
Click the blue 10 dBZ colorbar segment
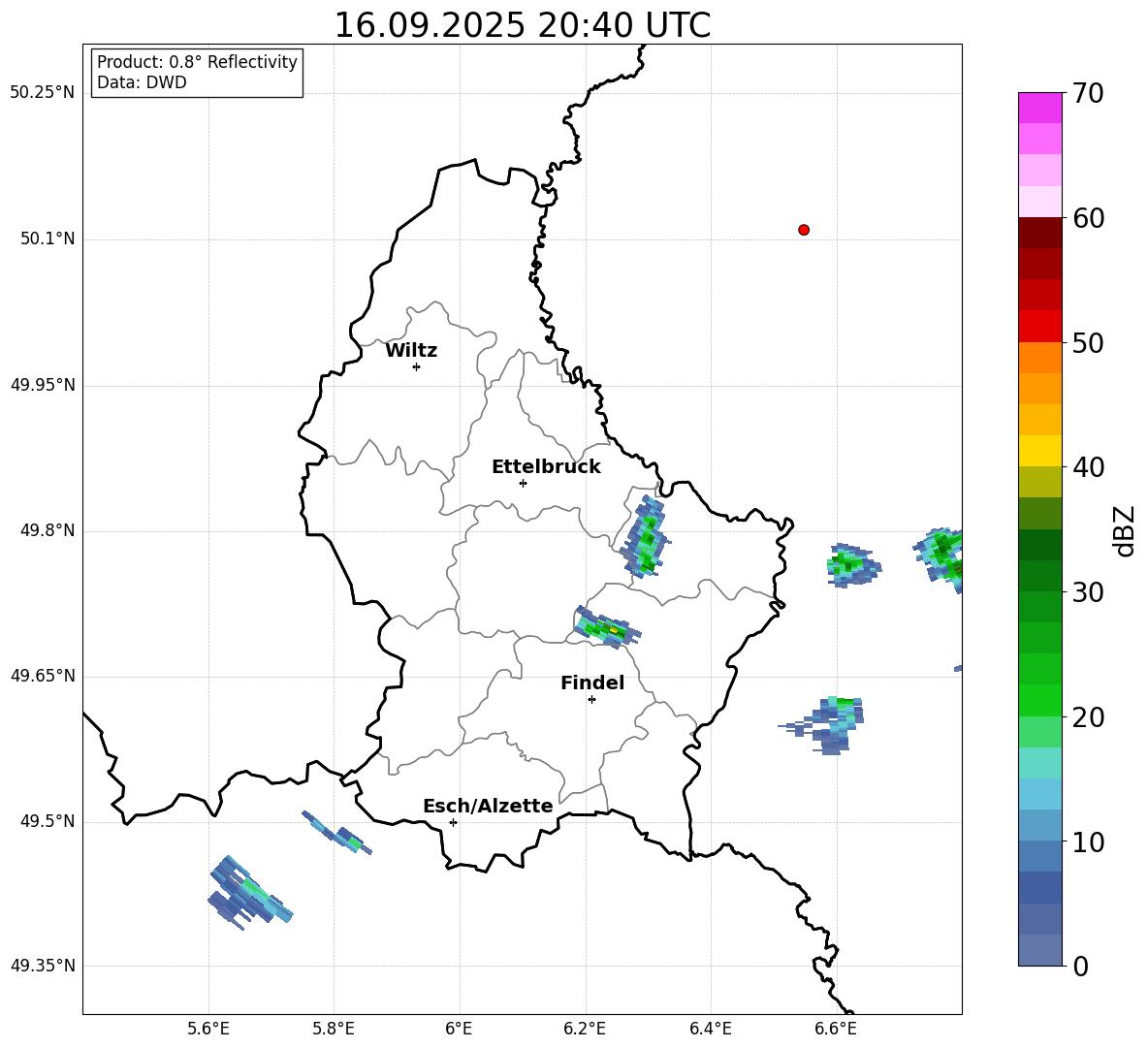coord(1039,855)
